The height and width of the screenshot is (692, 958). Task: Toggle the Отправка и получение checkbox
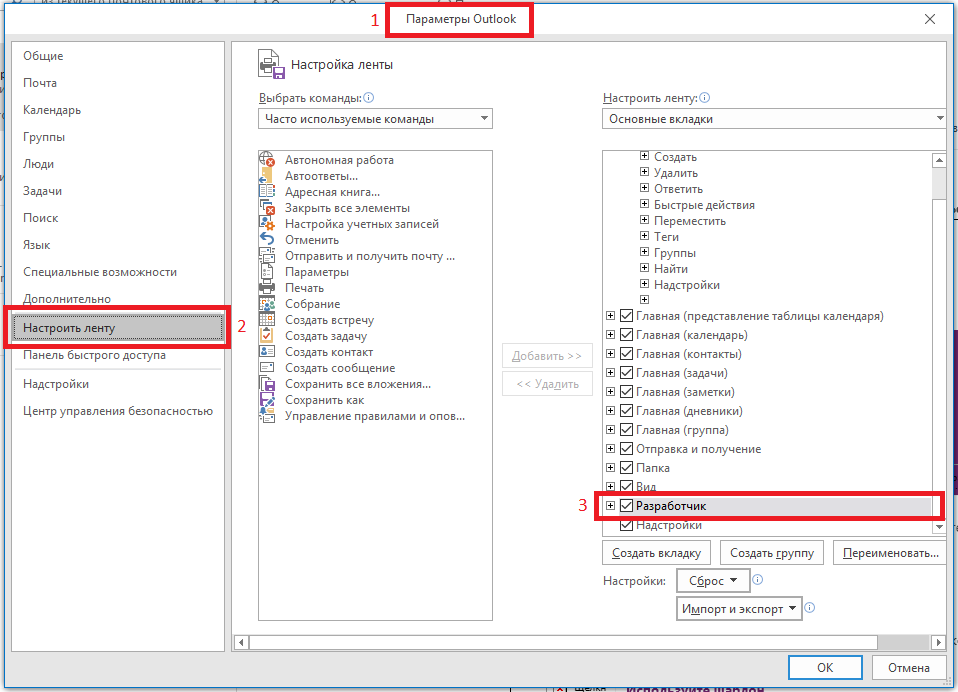(626, 448)
